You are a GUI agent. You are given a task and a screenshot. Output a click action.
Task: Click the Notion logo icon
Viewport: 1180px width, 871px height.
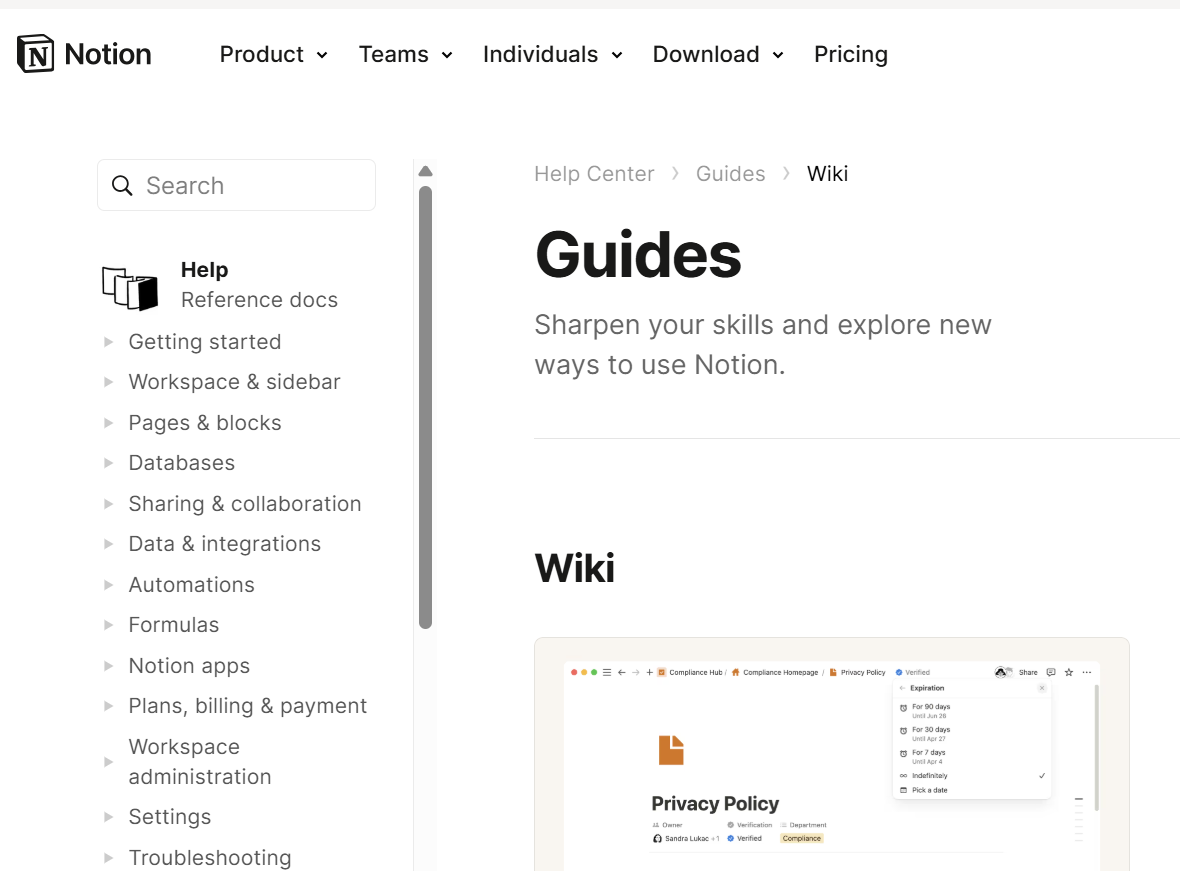tap(35, 53)
